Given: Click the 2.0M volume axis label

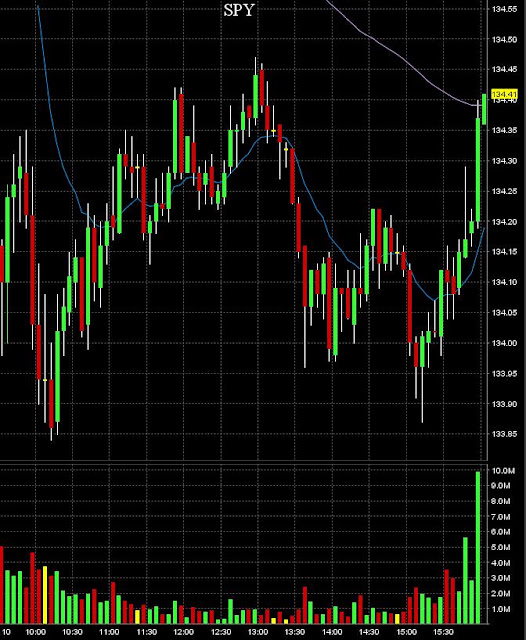Looking at the screenshot, I should point(501,594).
